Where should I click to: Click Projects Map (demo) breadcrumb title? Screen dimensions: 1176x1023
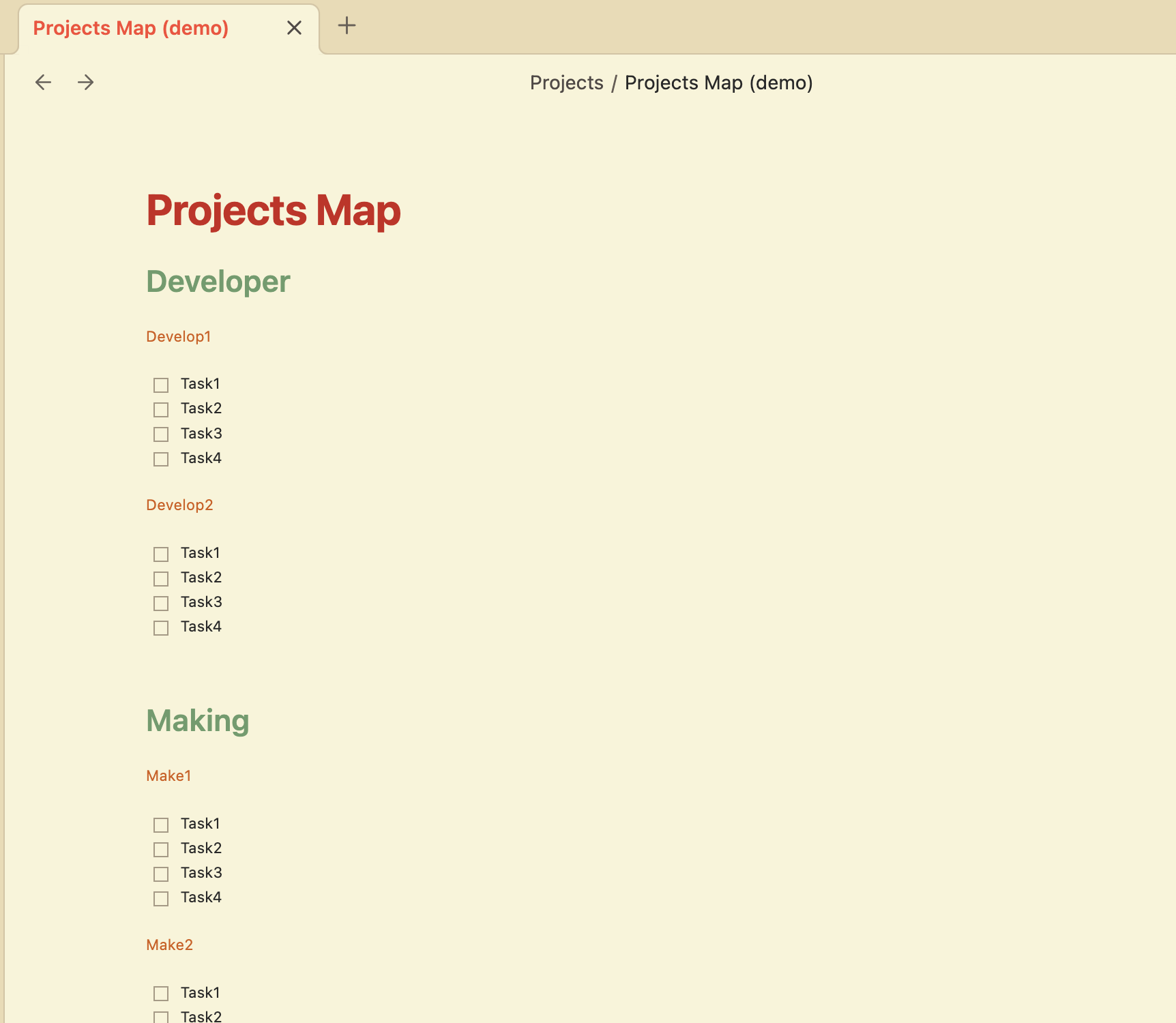click(719, 83)
